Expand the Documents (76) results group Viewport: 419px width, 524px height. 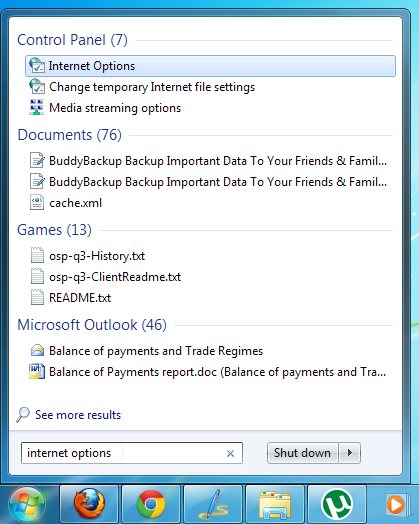click(x=69, y=135)
